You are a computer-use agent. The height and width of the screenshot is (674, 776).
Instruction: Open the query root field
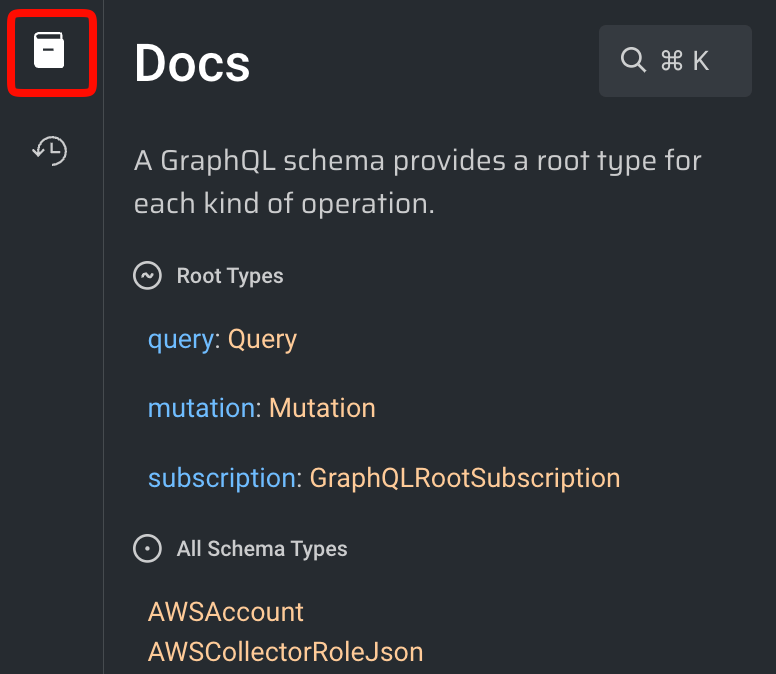click(180, 340)
